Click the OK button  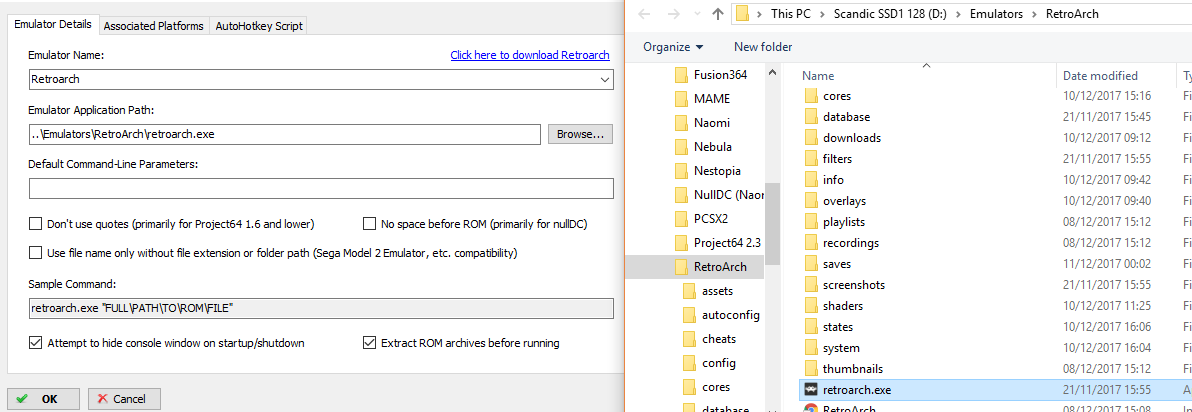43,398
